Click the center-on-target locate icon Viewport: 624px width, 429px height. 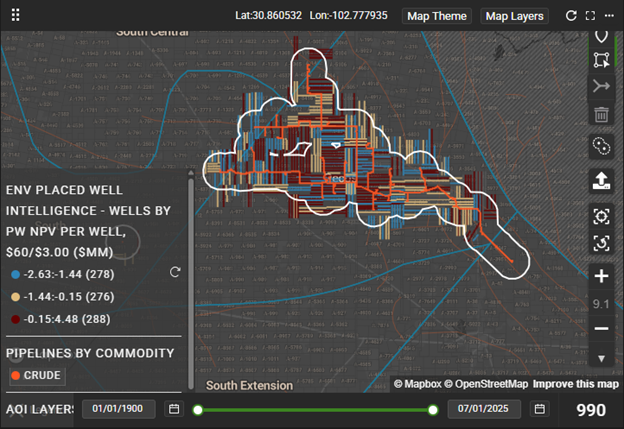click(x=602, y=216)
